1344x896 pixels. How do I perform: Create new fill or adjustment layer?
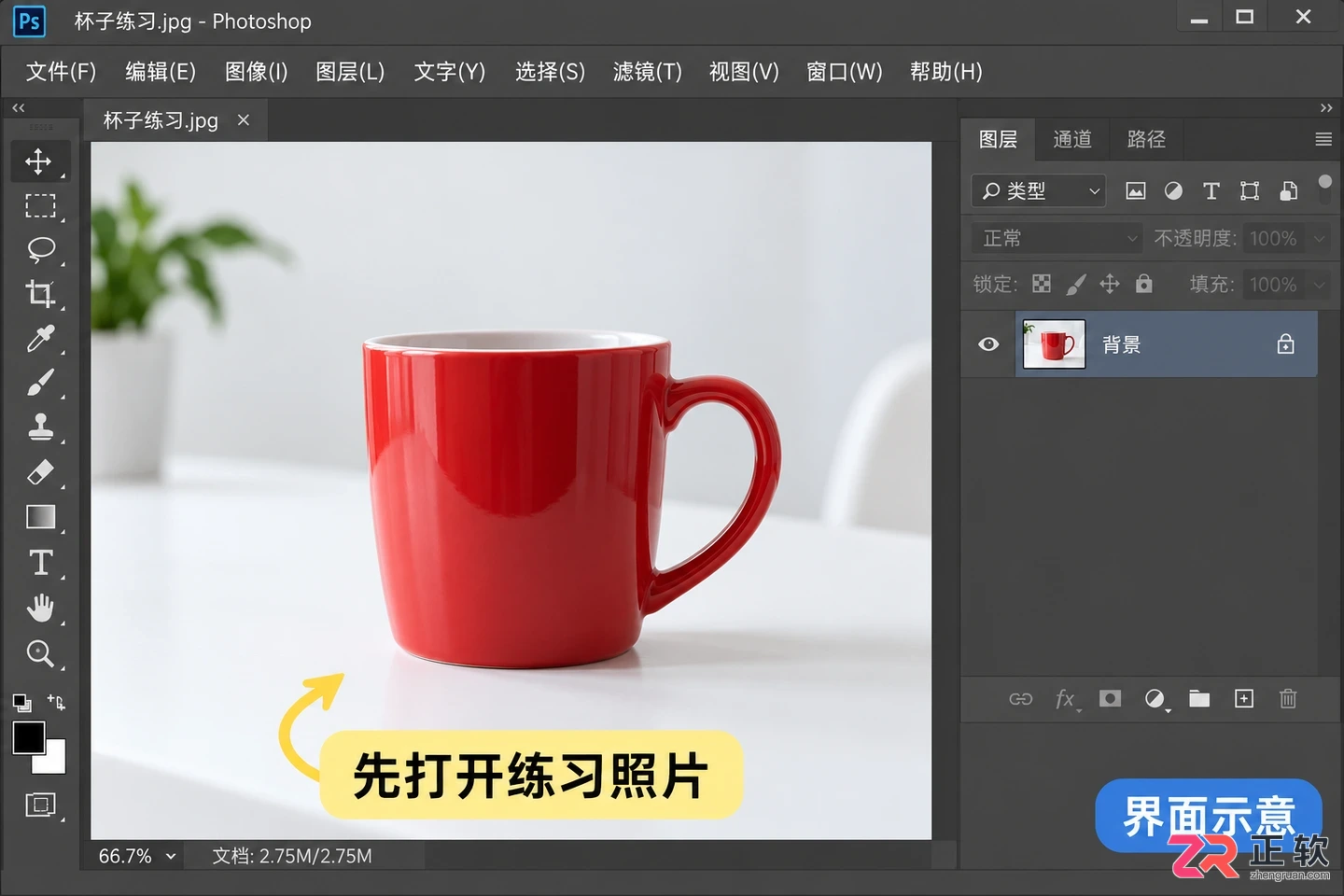click(x=1155, y=699)
